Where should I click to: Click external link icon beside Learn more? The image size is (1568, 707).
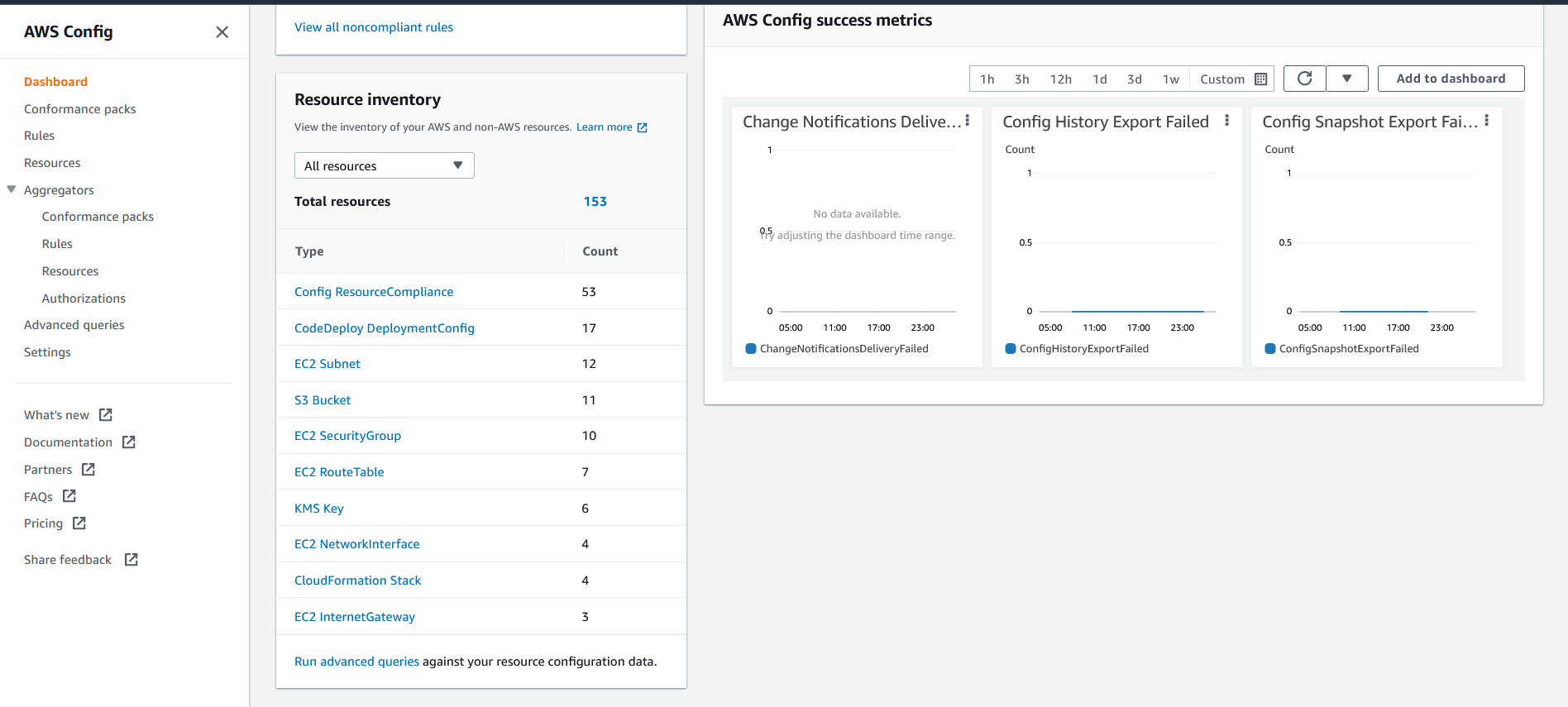point(642,127)
